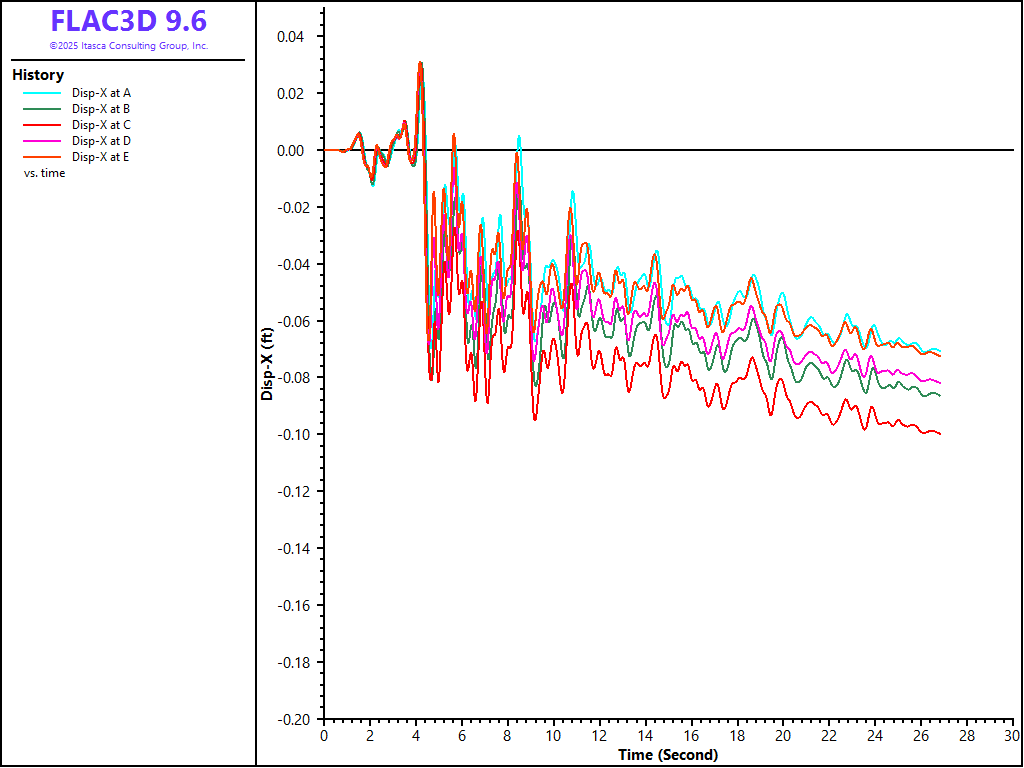Click the 'vs. time' legend text
1024x768 pixels.
pyautogui.click(x=45, y=173)
